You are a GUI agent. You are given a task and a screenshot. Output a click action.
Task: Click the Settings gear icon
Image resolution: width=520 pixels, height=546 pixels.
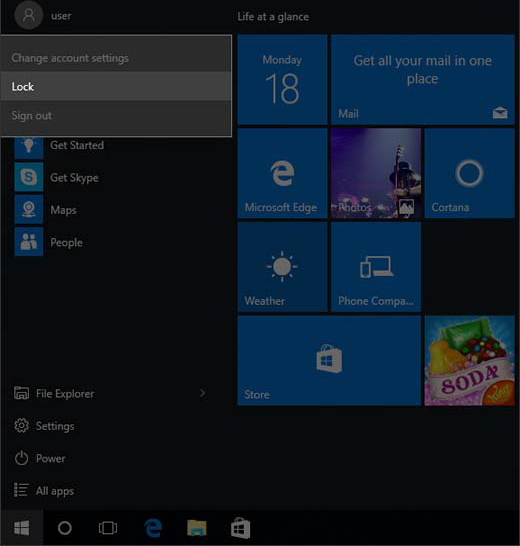[x=22, y=426]
